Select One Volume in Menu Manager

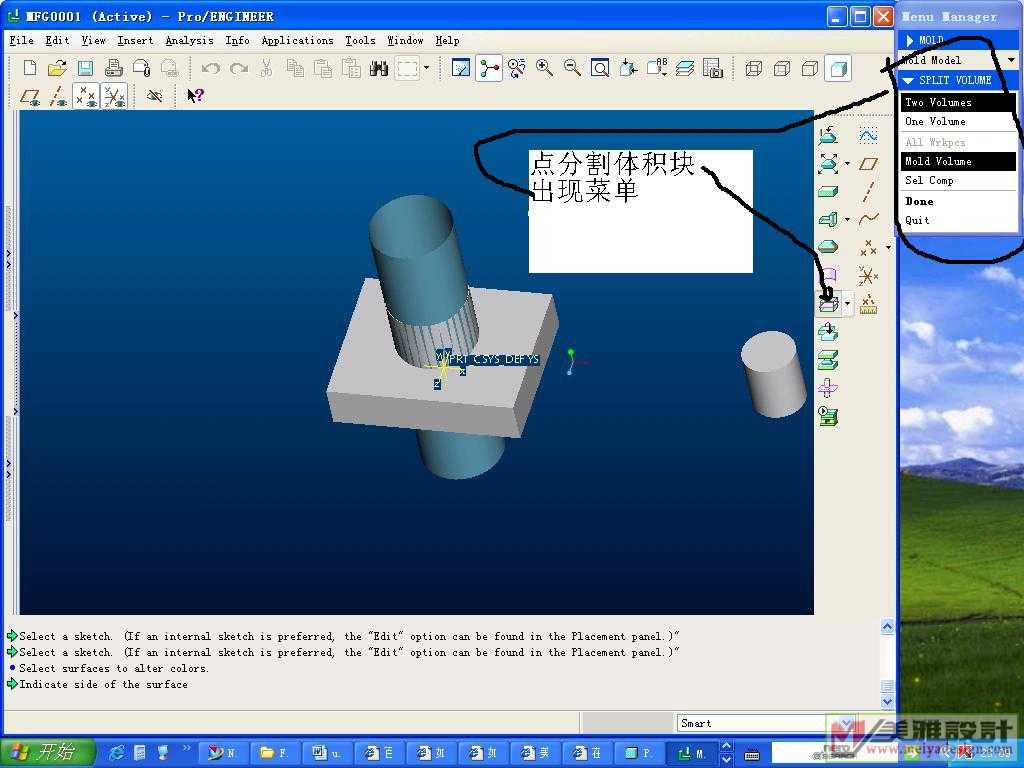pyautogui.click(x=958, y=121)
